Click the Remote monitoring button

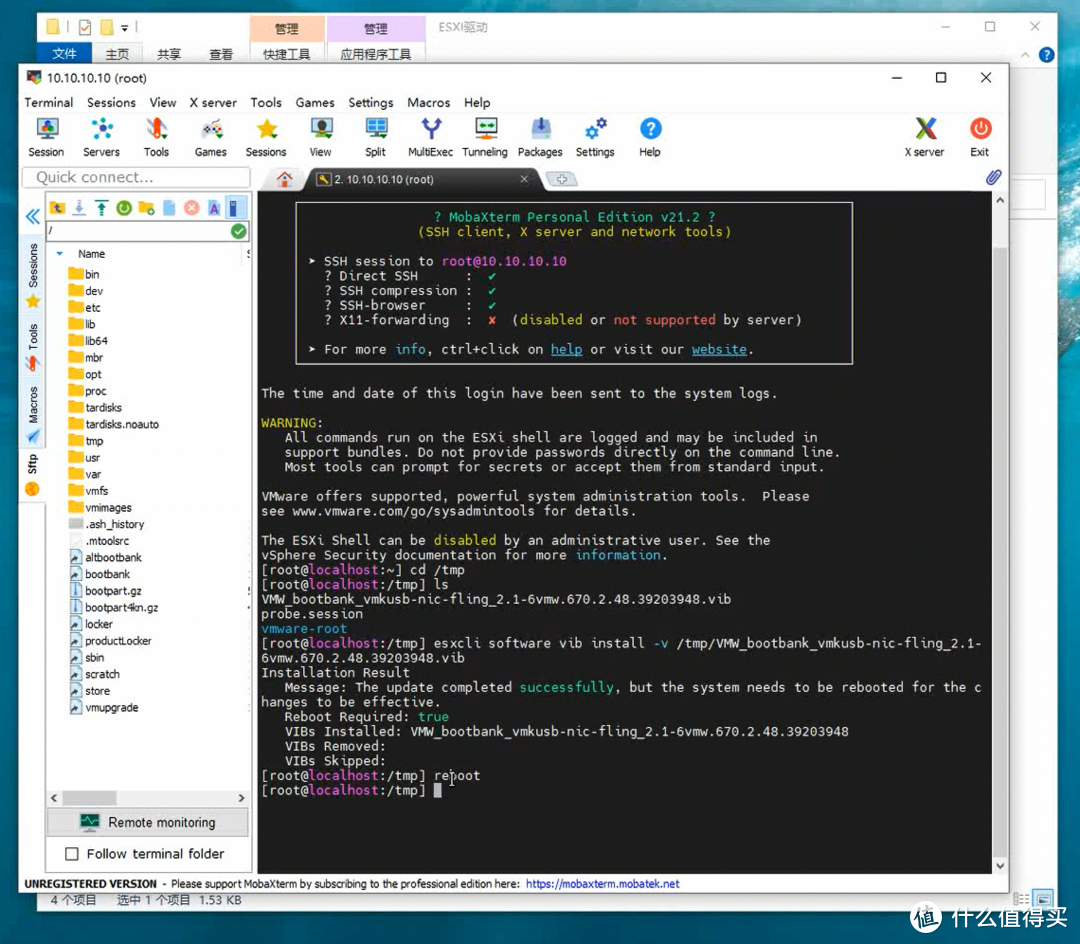(x=147, y=822)
